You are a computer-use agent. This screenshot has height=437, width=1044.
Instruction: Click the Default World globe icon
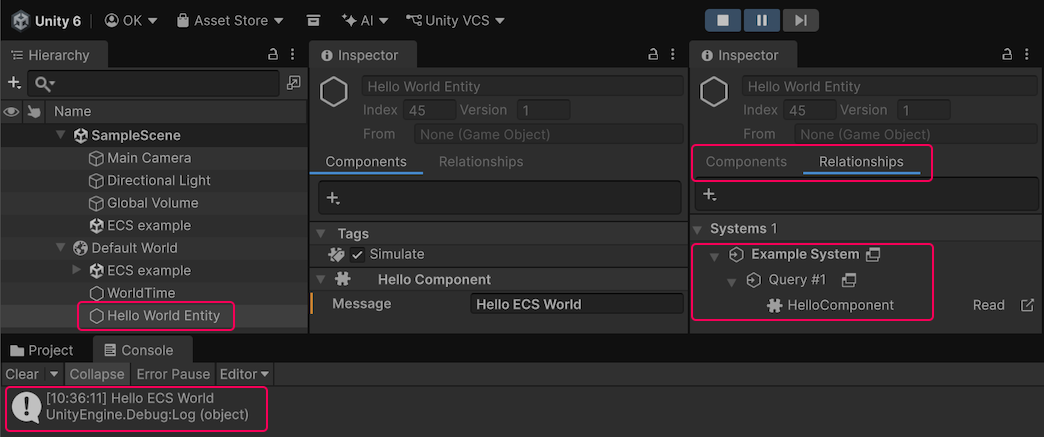pyautogui.click(x=81, y=248)
